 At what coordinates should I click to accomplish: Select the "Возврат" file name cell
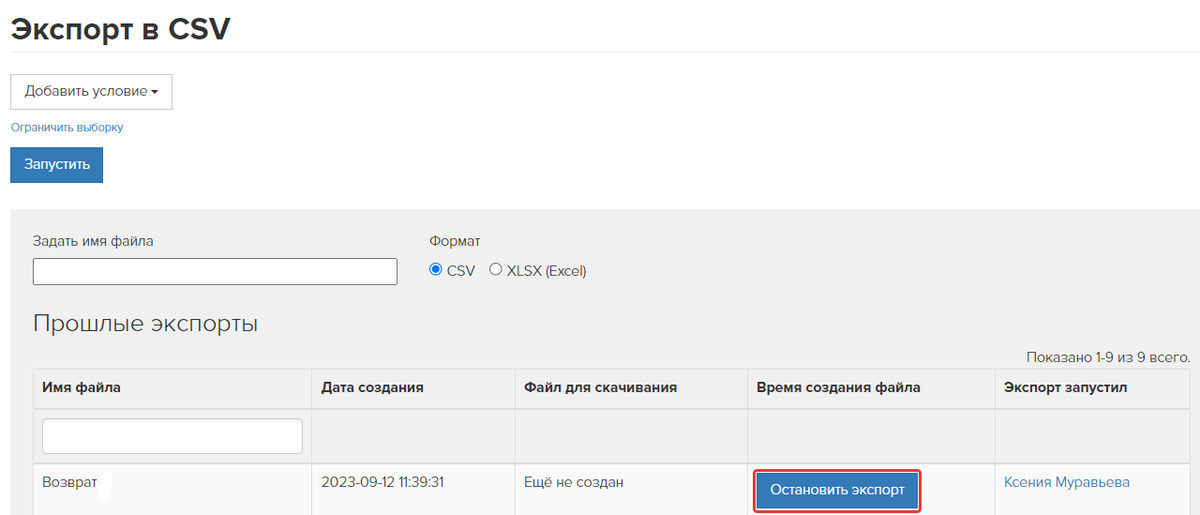[69, 482]
